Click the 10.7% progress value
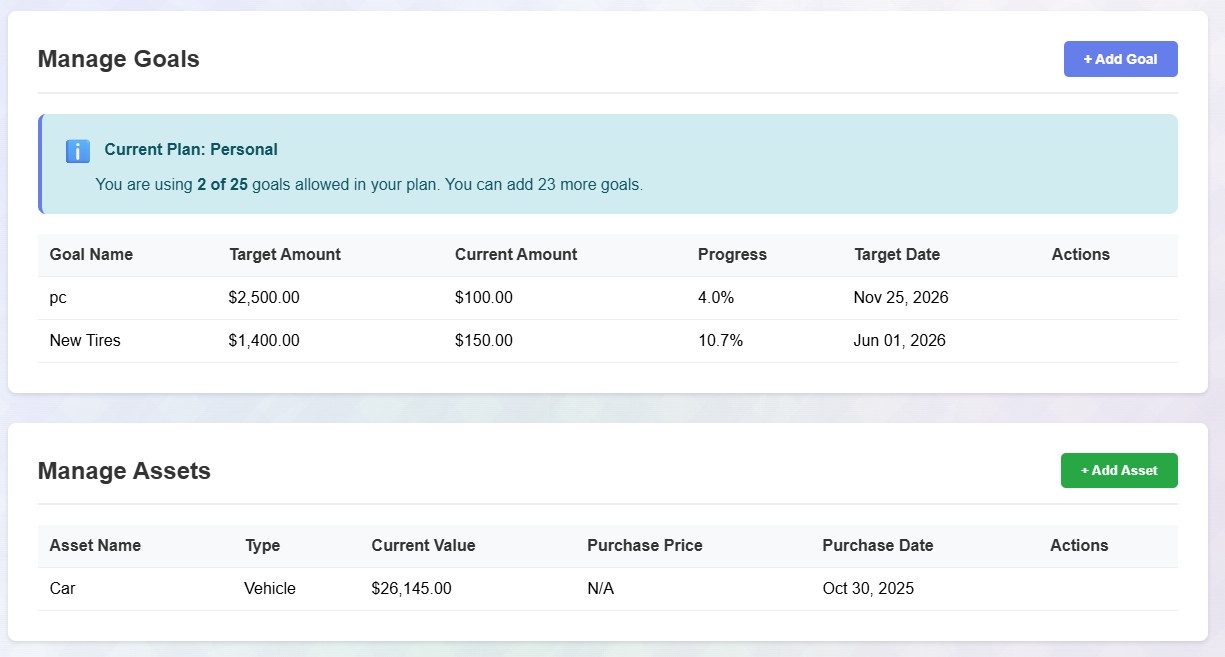 [720, 340]
